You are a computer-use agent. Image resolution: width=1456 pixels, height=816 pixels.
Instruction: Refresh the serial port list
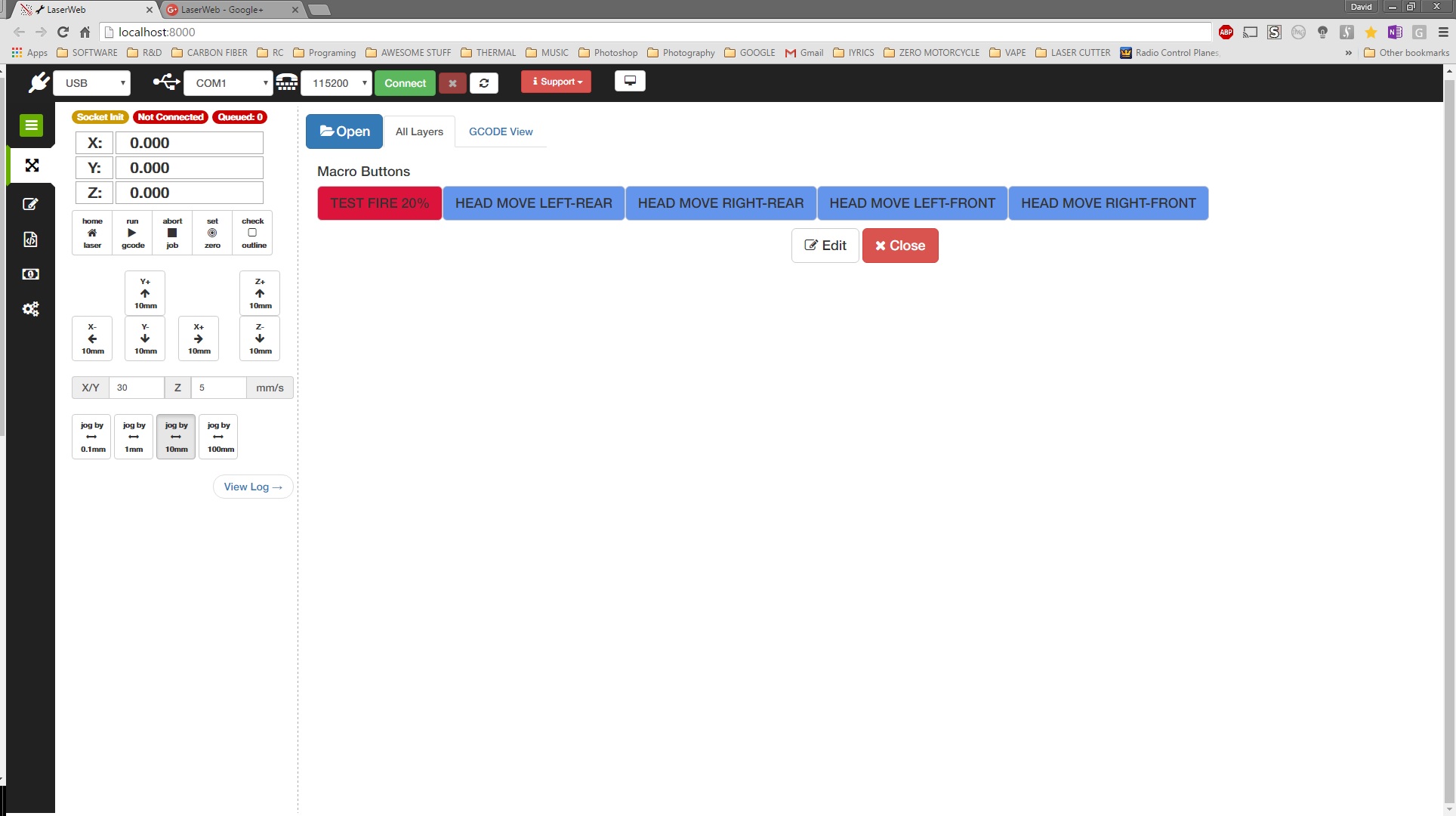(484, 83)
